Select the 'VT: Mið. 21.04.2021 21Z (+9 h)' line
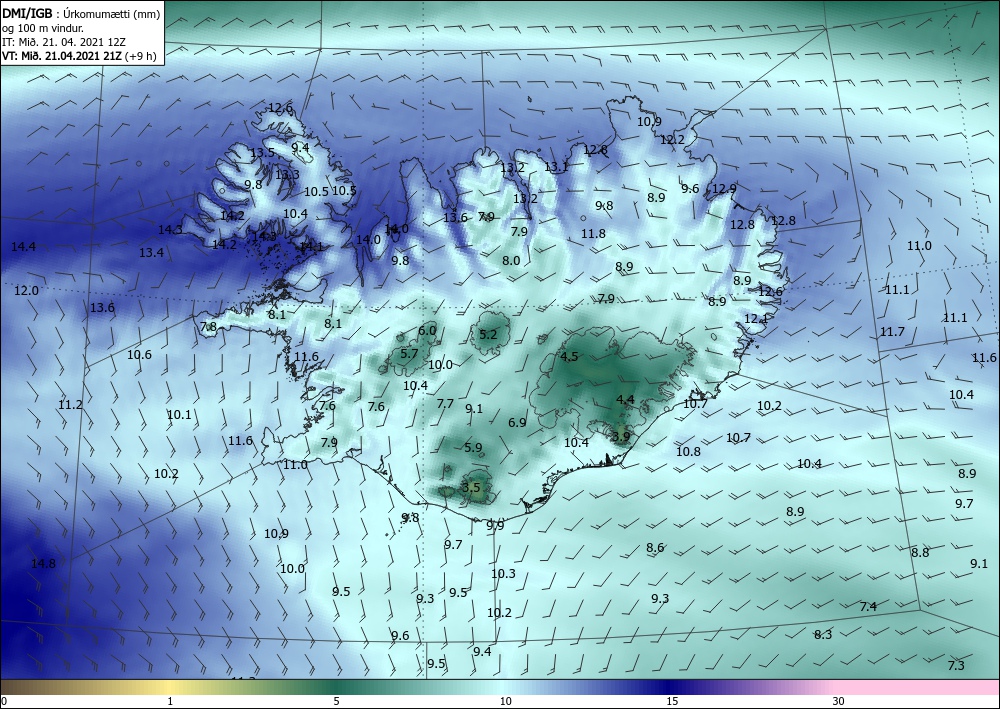1000x709 pixels. tap(79, 55)
